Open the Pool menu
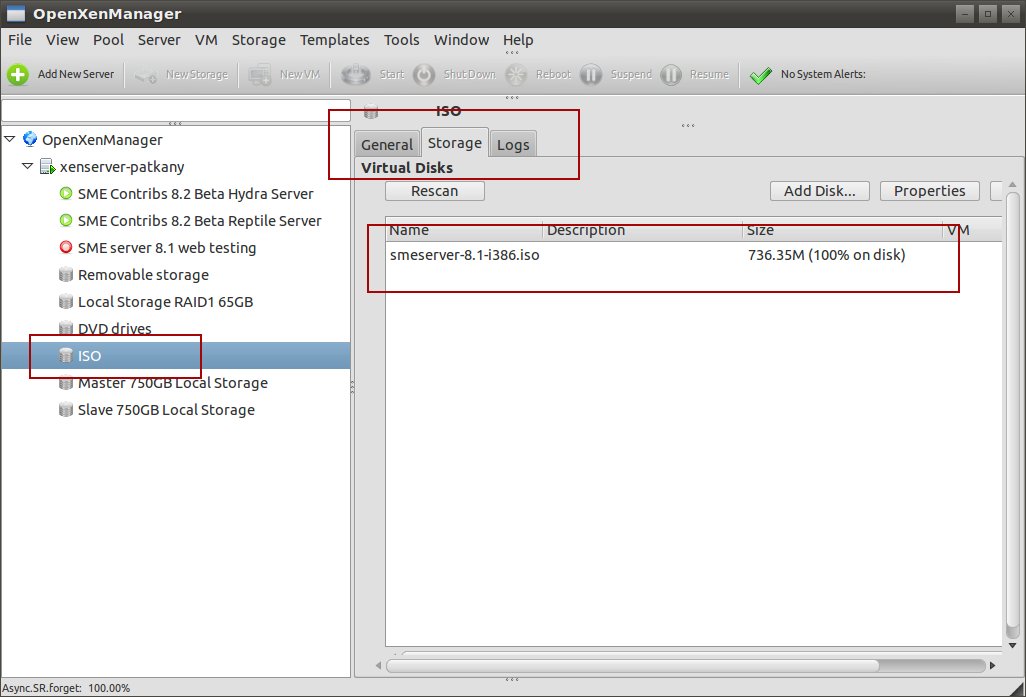Image resolution: width=1026 pixels, height=697 pixels. click(x=108, y=40)
